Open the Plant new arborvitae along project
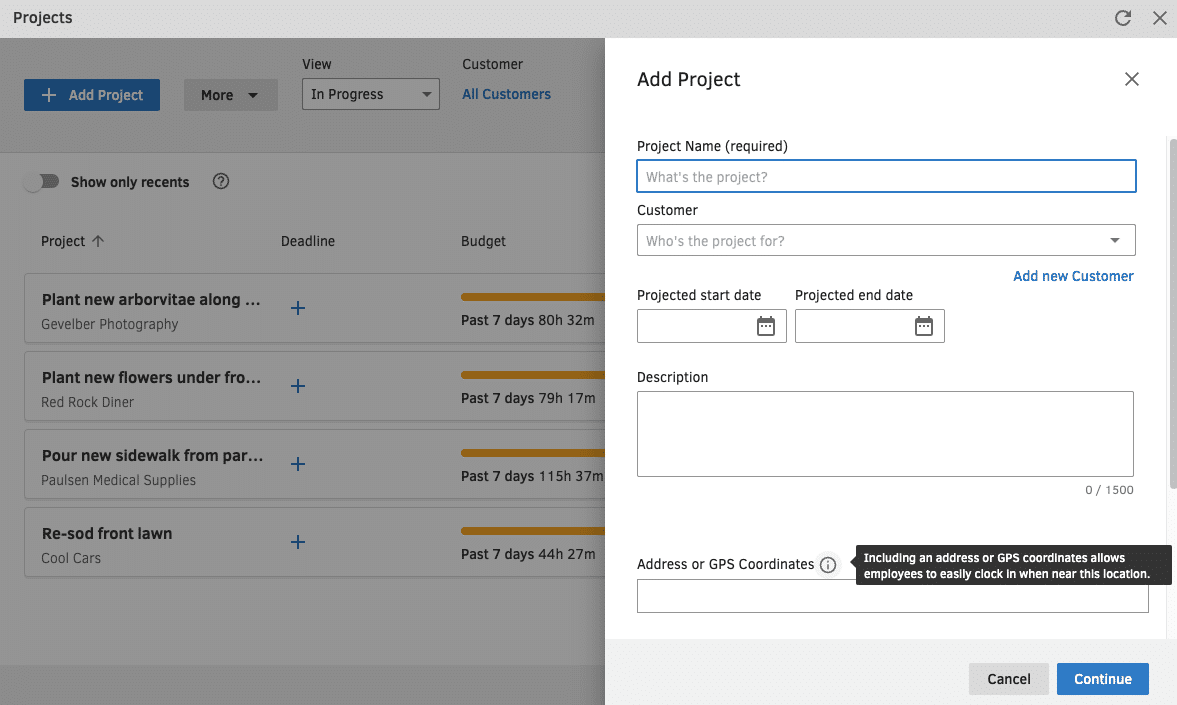The height and width of the screenshot is (705, 1177). tap(151, 300)
